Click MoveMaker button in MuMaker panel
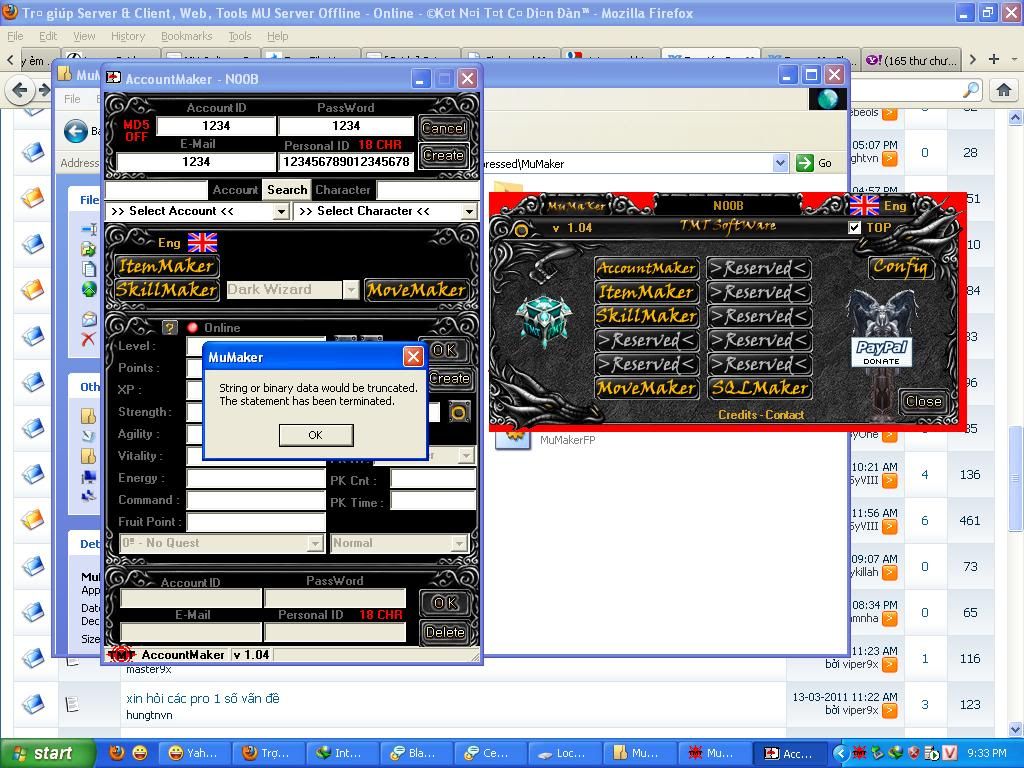Image resolution: width=1024 pixels, height=768 pixels. pyautogui.click(x=647, y=388)
